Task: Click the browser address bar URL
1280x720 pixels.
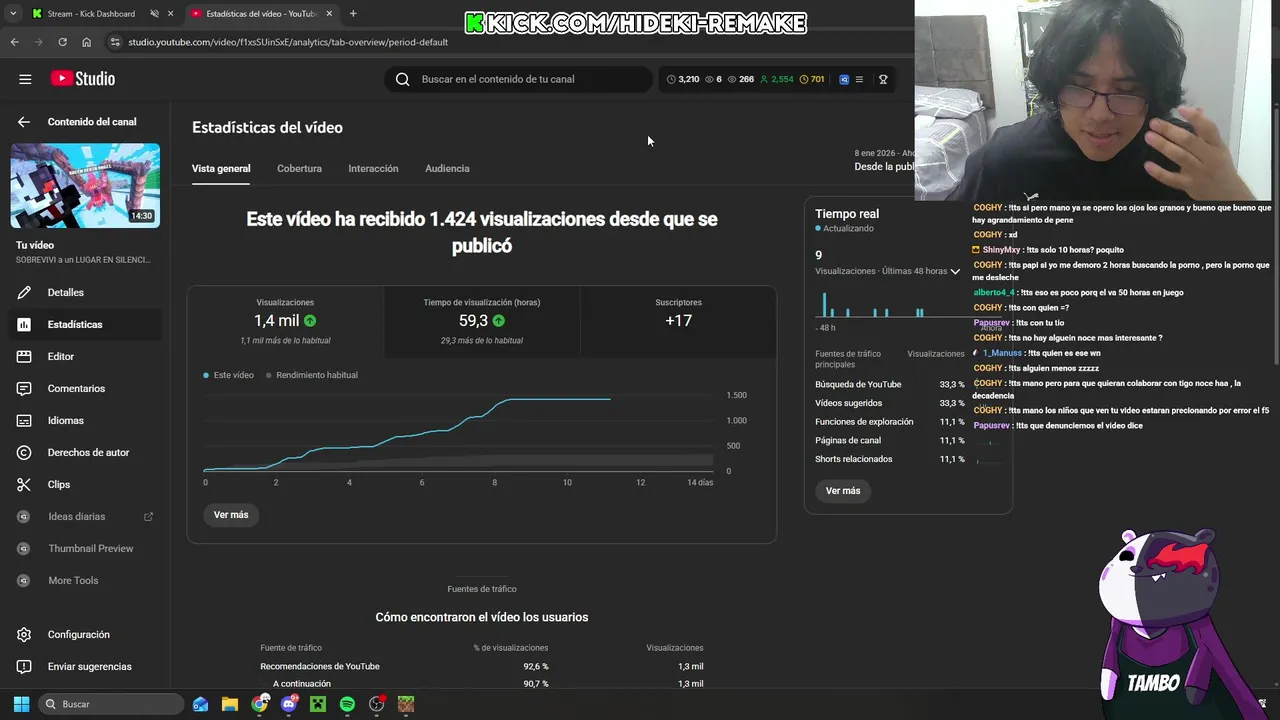Action: [x=288, y=42]
